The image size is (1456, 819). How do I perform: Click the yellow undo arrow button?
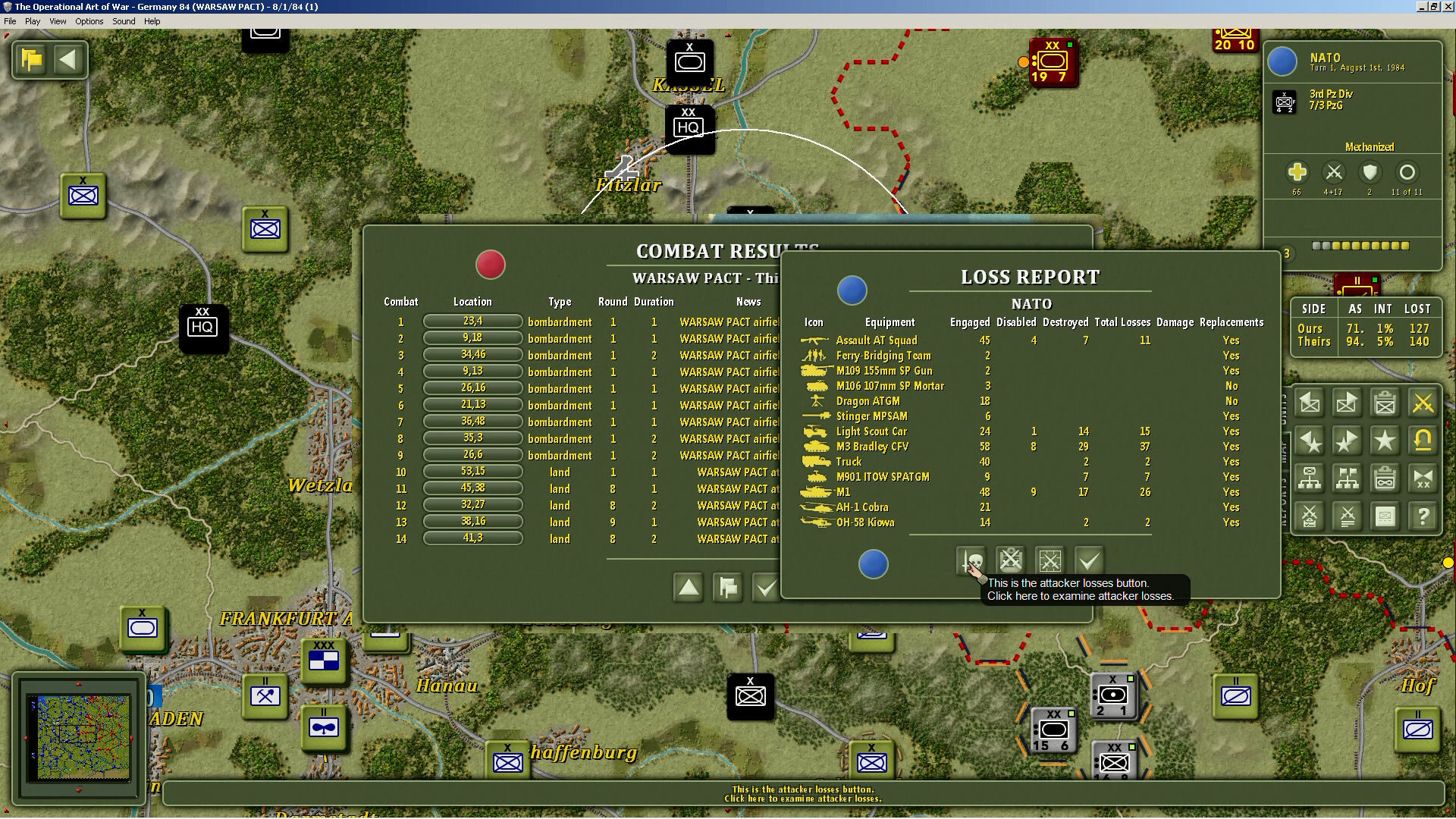(x=1423, y=441)
